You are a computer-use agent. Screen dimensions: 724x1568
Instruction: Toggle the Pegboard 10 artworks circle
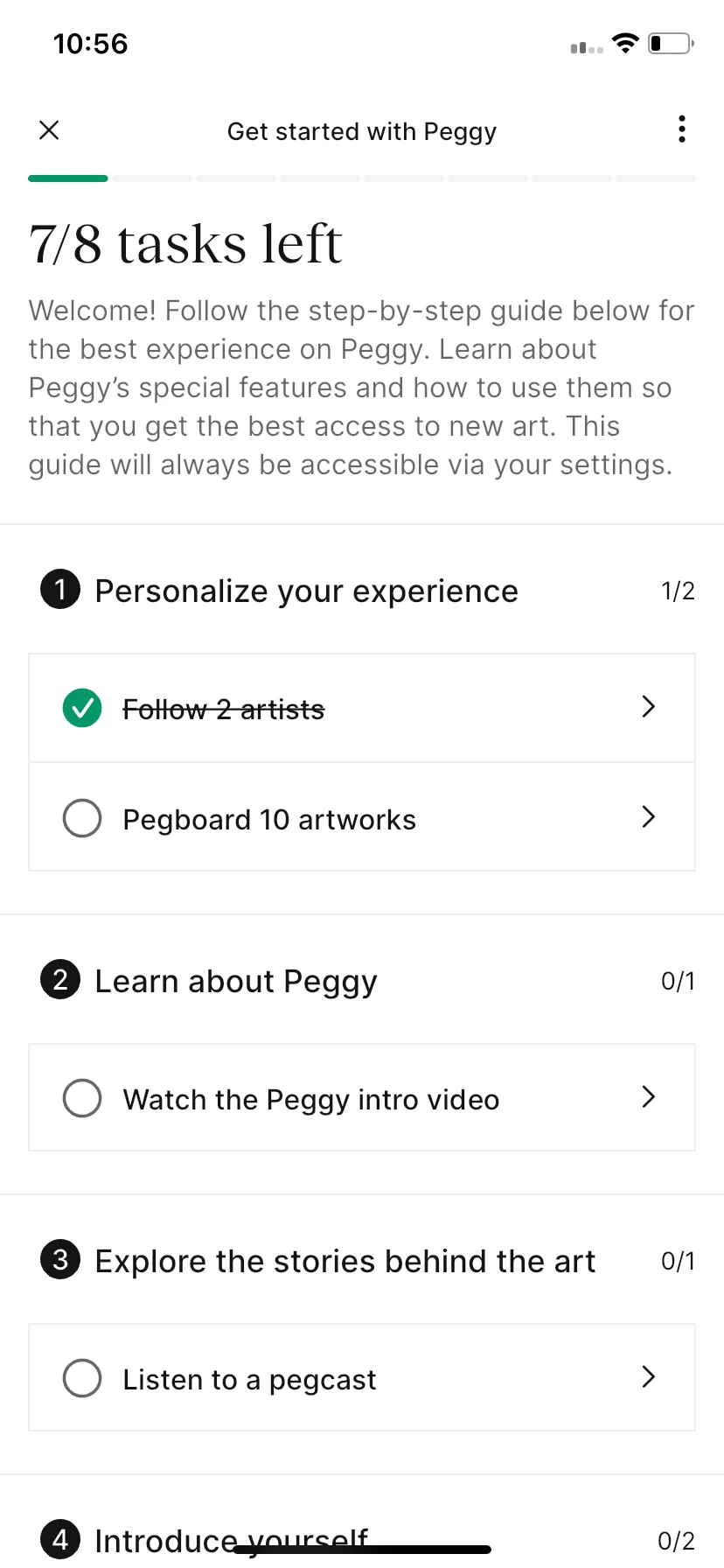click(82, 818)
